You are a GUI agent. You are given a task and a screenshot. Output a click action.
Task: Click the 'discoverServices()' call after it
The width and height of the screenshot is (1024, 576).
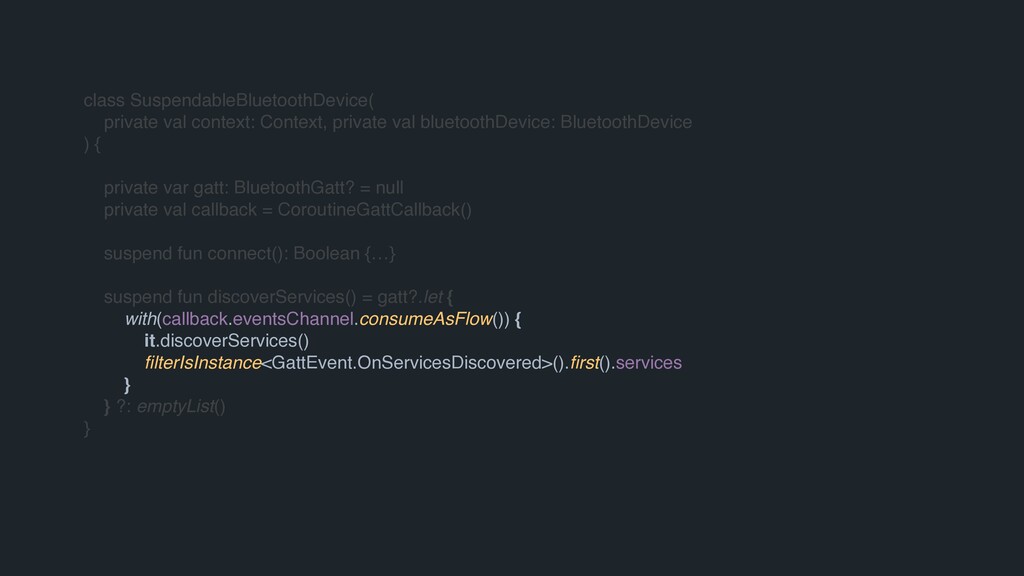[234, 341]
